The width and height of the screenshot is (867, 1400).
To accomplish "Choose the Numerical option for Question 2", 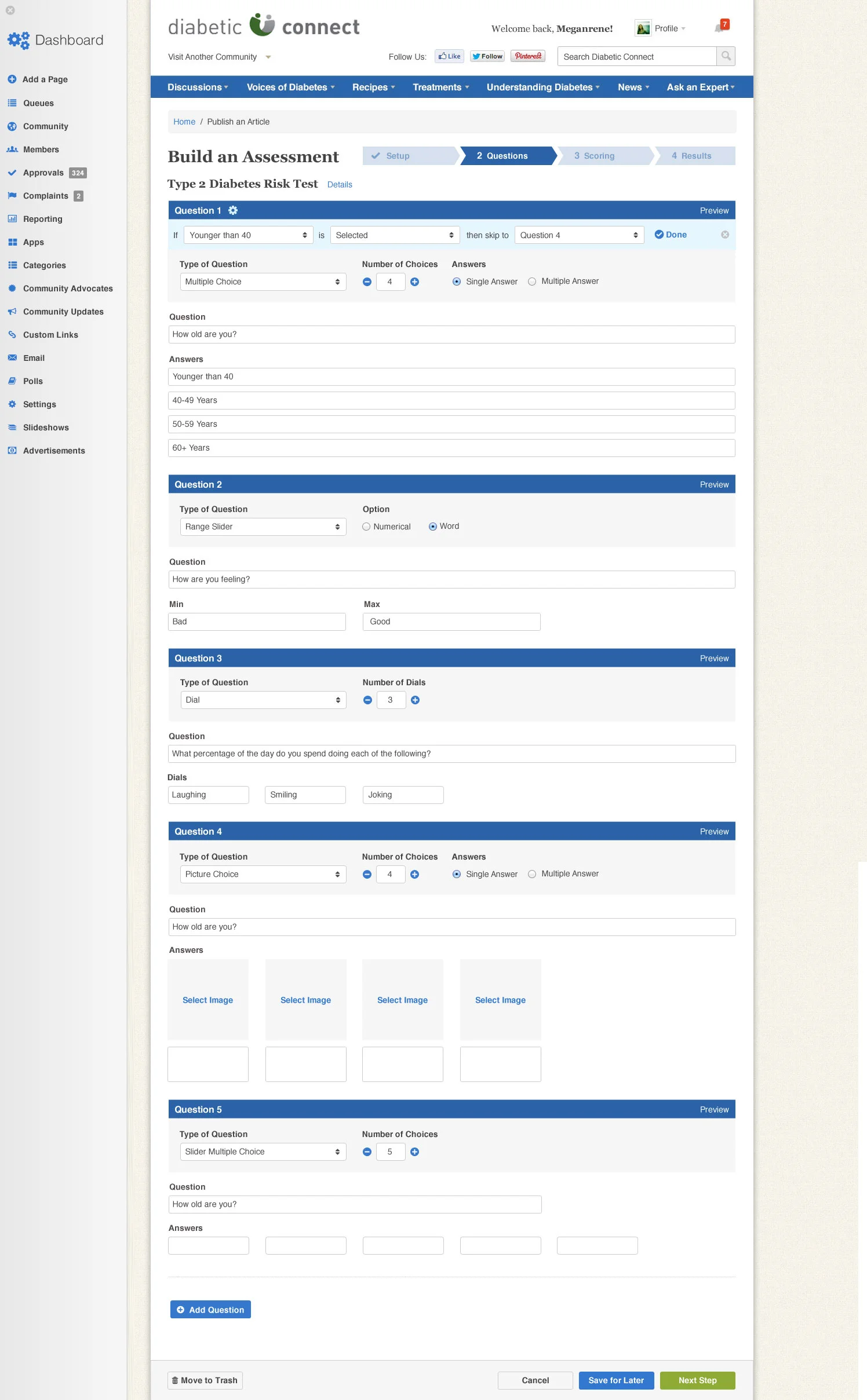I will [366, 527].
